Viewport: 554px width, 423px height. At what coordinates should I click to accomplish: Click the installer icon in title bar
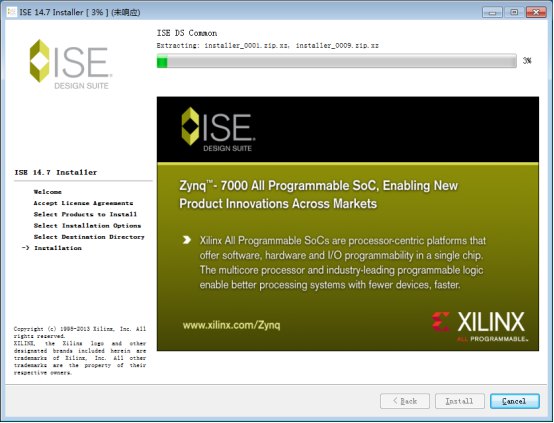pyautogui.click(x=11, y=12)
